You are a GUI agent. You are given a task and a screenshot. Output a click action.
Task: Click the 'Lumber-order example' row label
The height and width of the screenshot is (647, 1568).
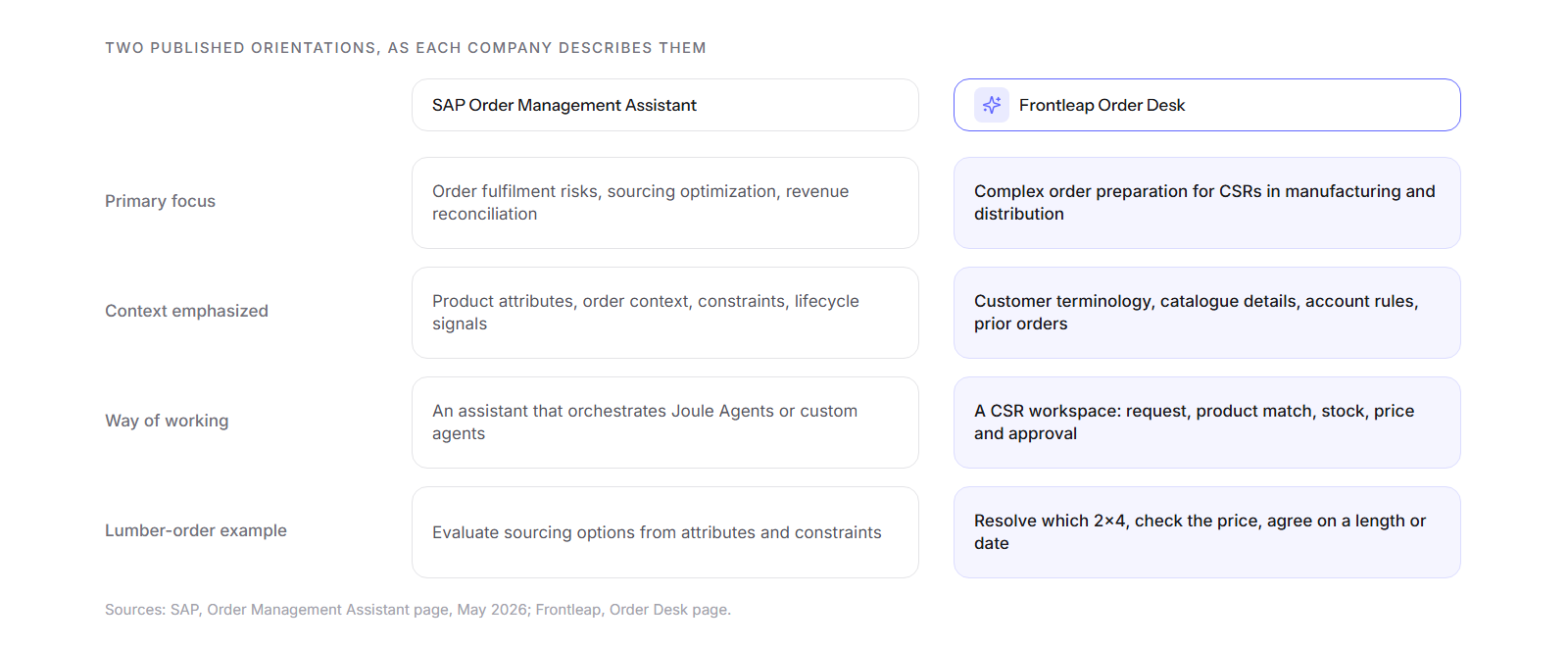coord(196,530)
